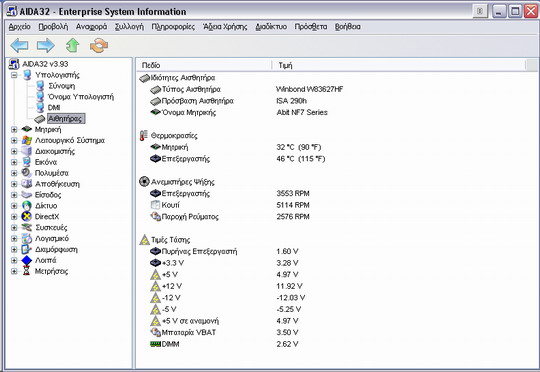This screenshot has height=372, width=540.
Task: Expand the Αποθήκευση tree node
Action: click(14, 184)
